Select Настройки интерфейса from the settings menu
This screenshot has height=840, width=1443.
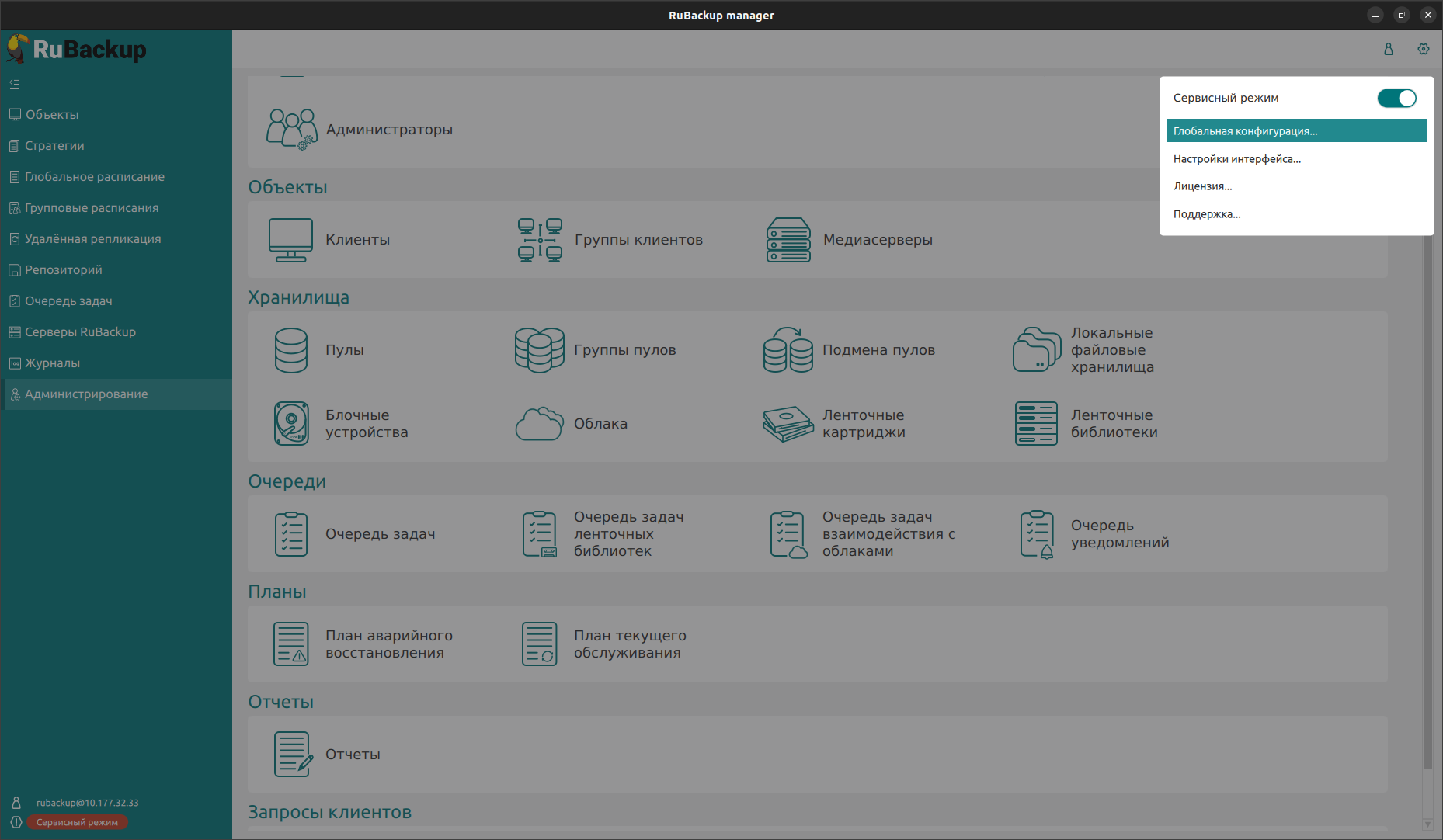click(1236, 158)
